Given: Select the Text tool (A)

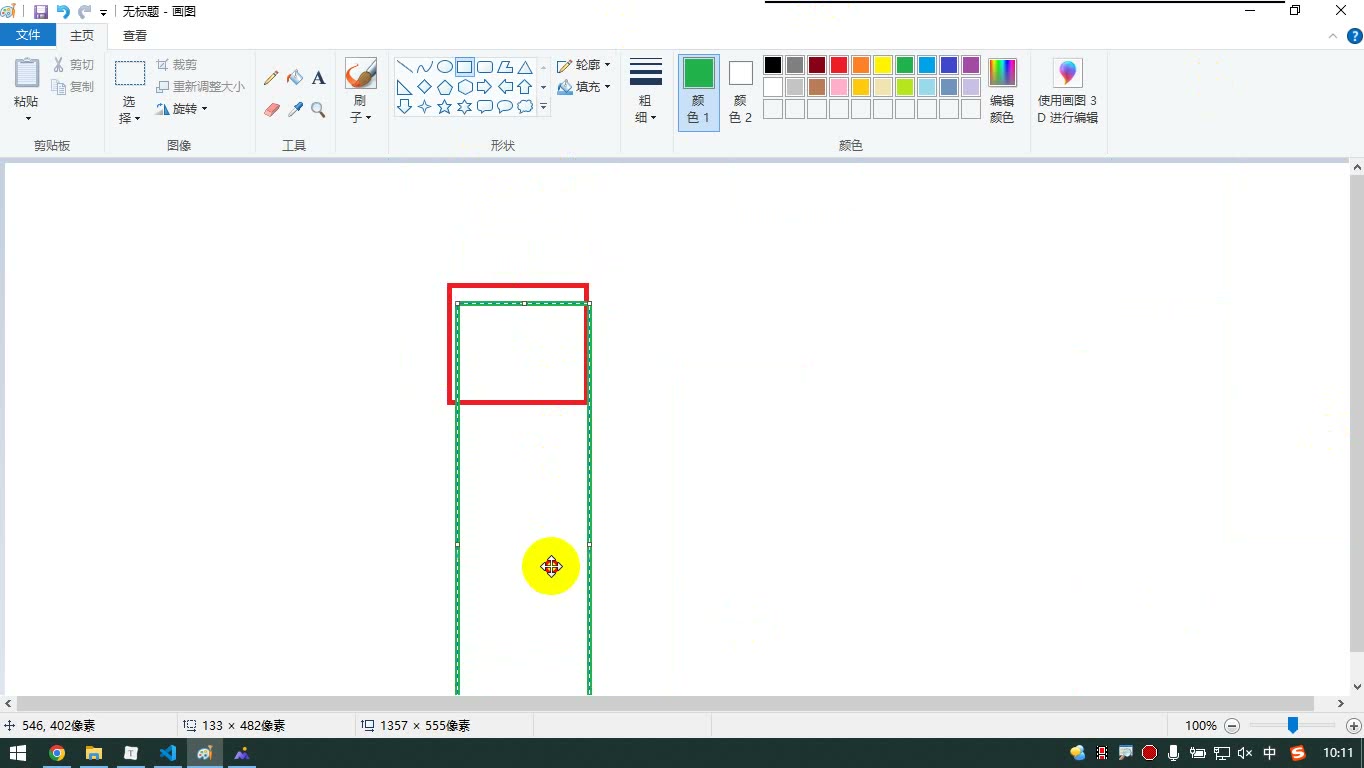Looking at the screenshot, I should pyautogui.click(x=319, y=78).
